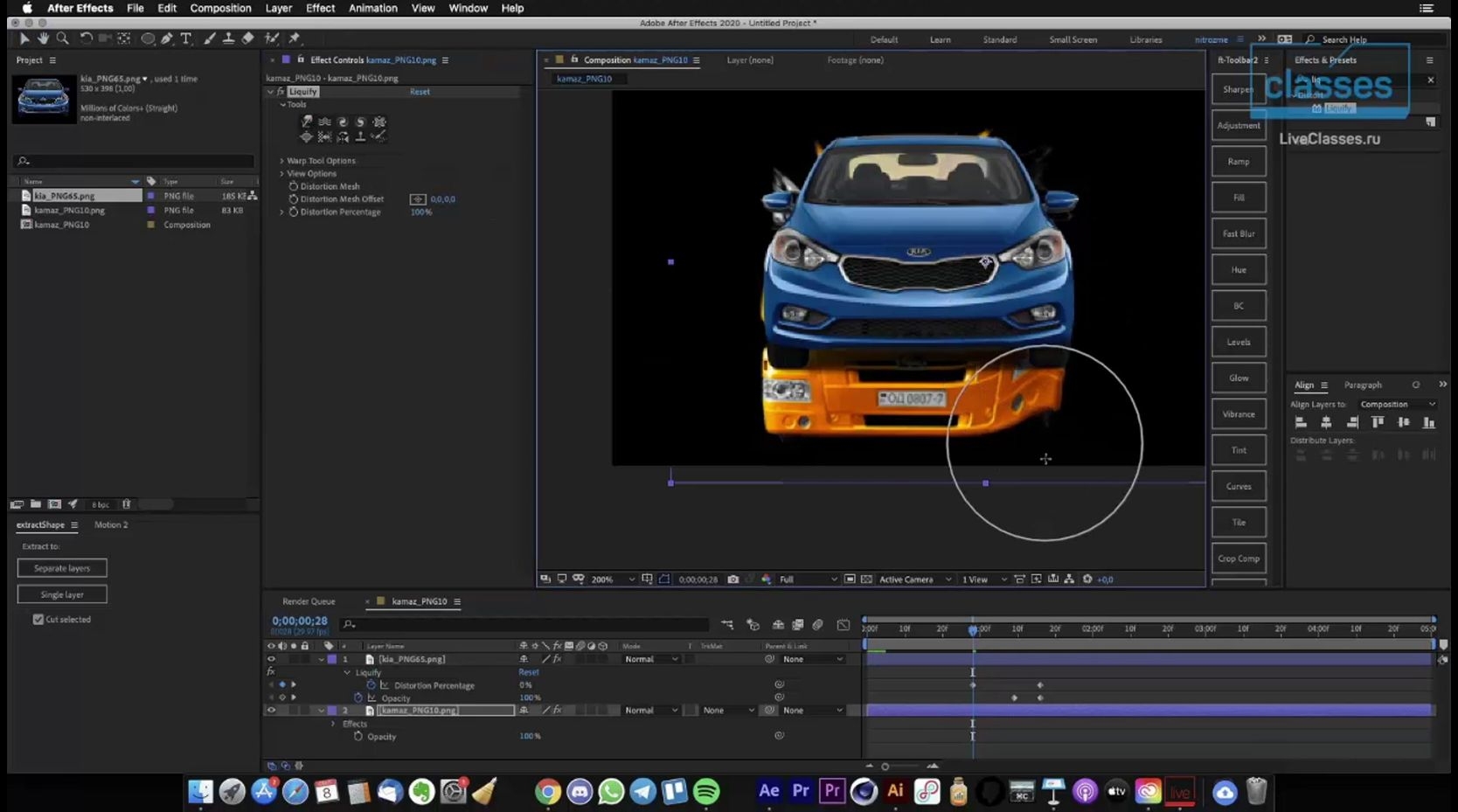Screen dimensions: 1458x812
Task: Pick the Liquify Reconstruction tool
Action: [x=378, y=136]
